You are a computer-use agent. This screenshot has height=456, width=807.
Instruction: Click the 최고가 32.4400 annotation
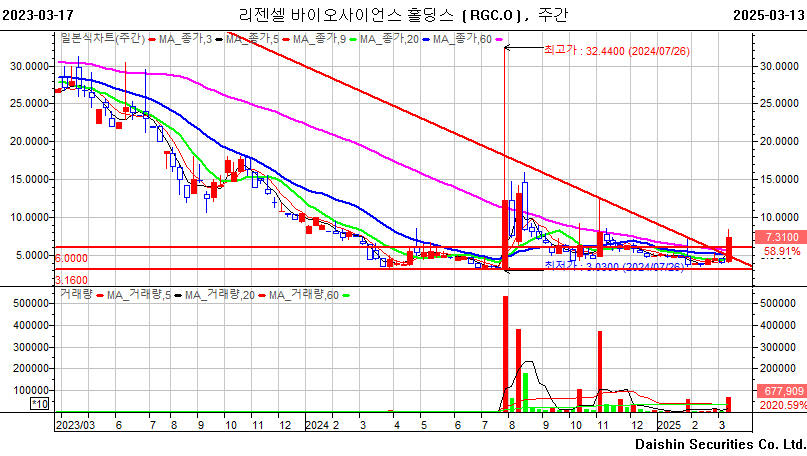click(617, 51)
